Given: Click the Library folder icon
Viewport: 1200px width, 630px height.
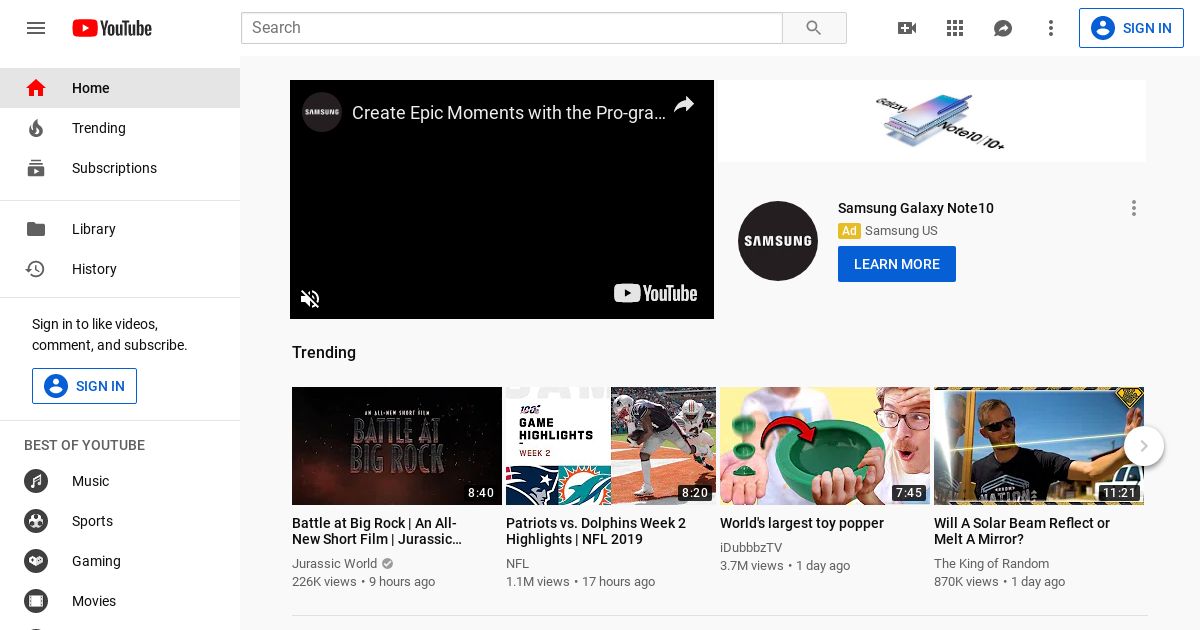Looking at the screenshot, I should pyautogui.click(x=36, y=229).
